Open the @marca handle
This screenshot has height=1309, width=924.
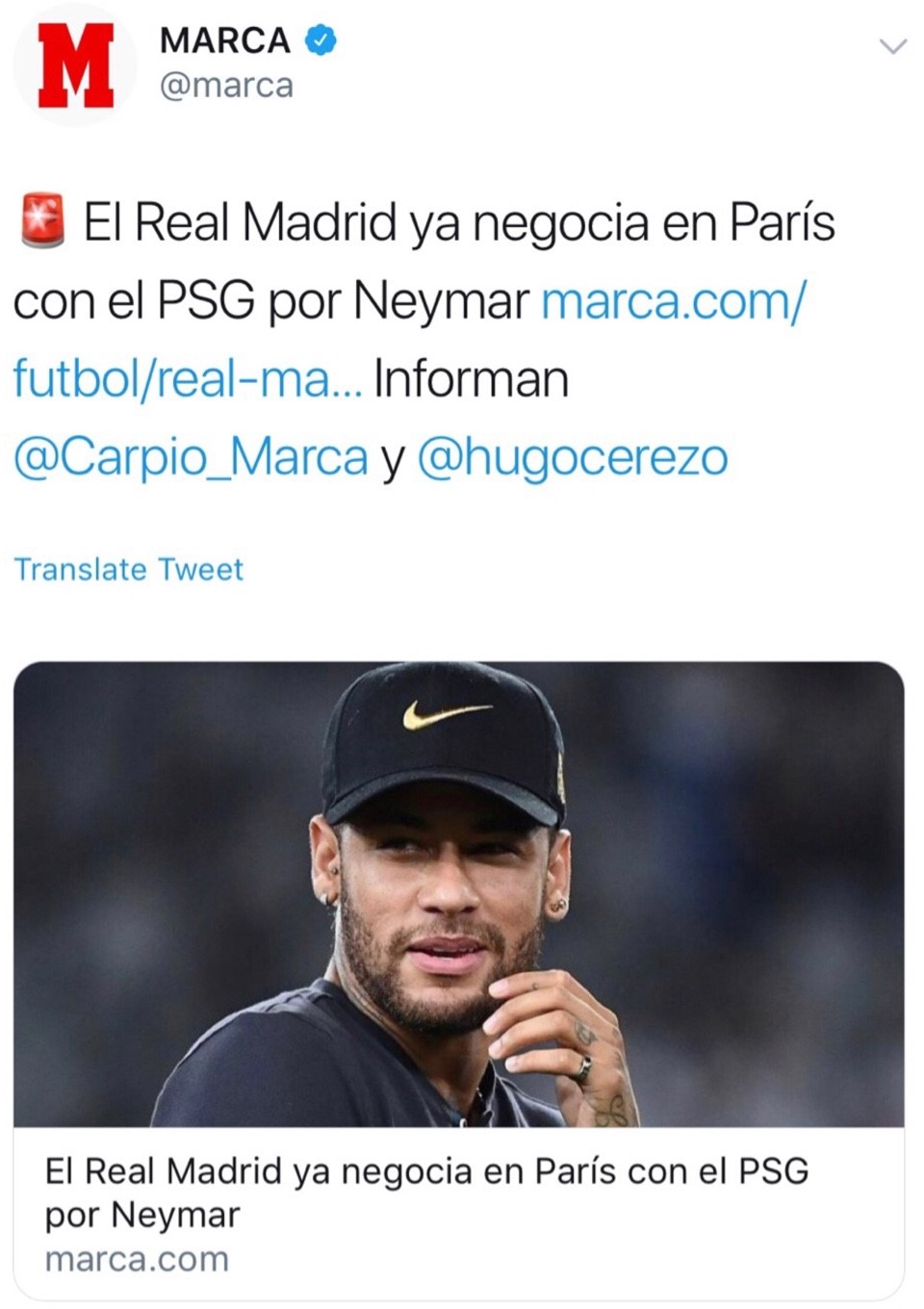(226, 86)
